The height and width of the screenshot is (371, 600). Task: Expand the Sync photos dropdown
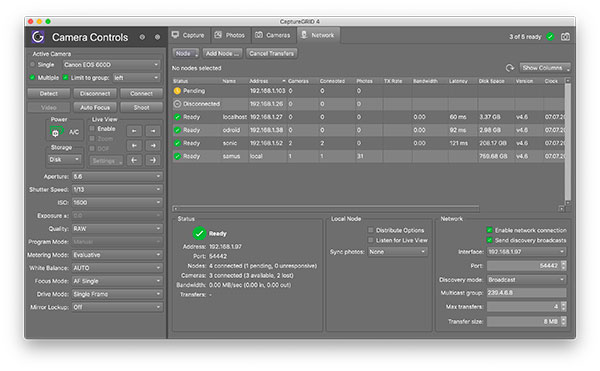click(x=397, y=252)
